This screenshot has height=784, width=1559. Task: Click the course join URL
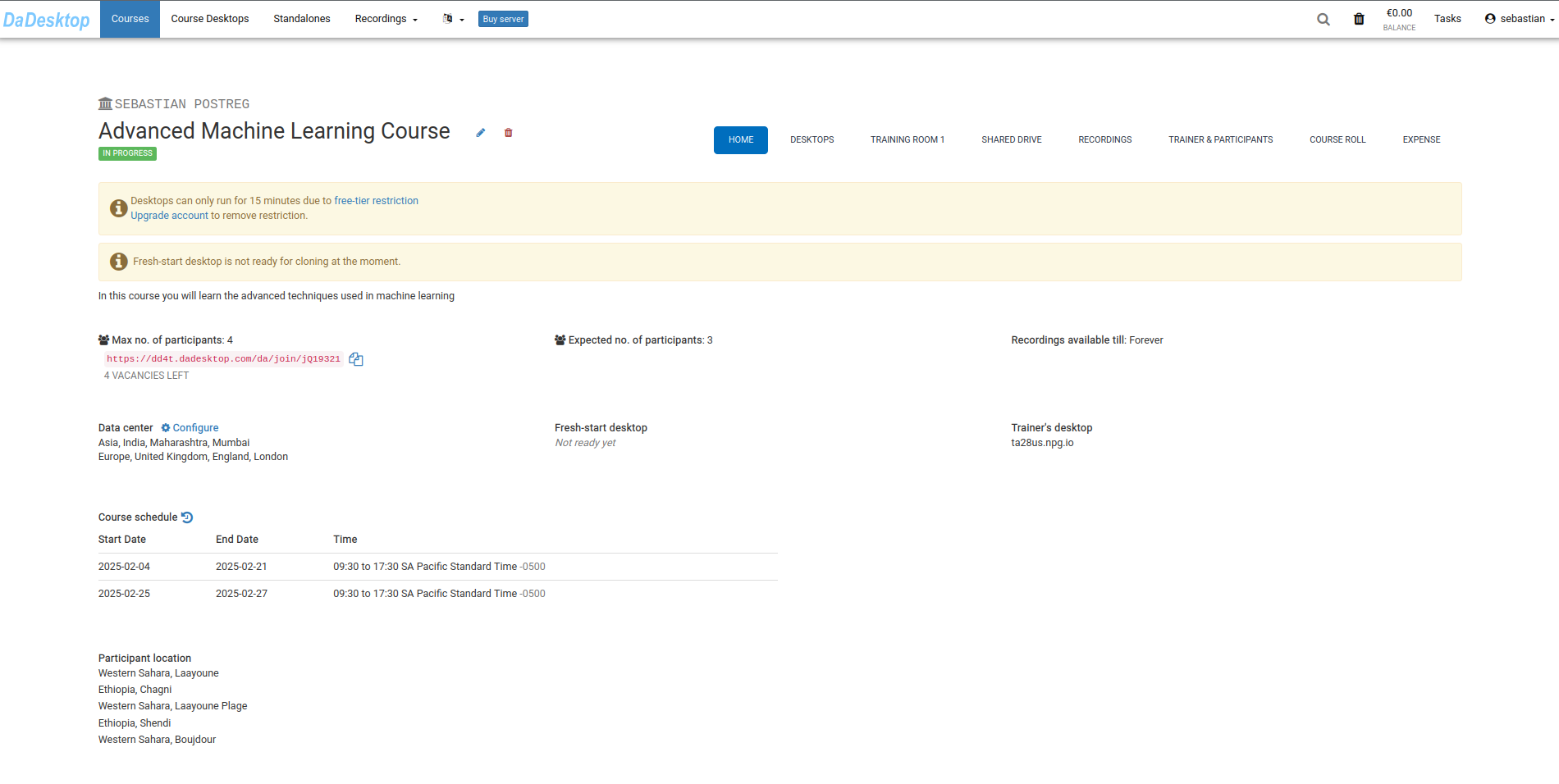(x=223, y=359)
